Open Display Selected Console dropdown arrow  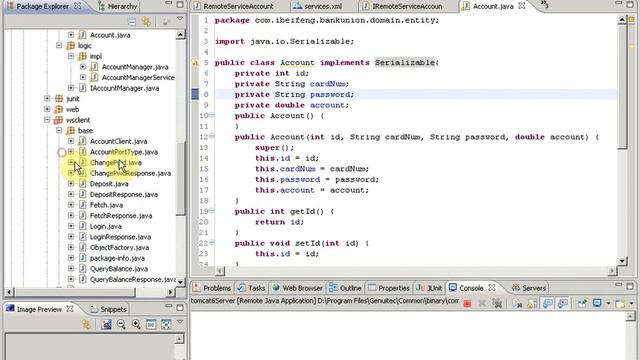click(x=608, y=304)
